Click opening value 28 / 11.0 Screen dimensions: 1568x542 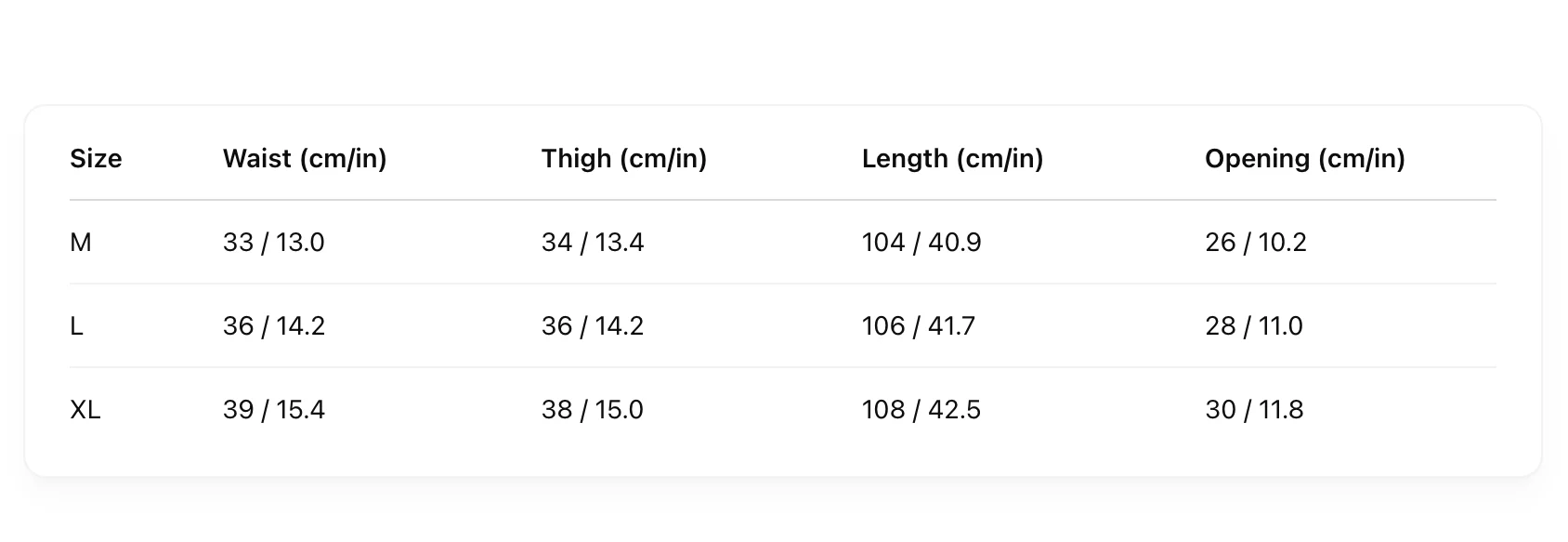point(1254,326)
